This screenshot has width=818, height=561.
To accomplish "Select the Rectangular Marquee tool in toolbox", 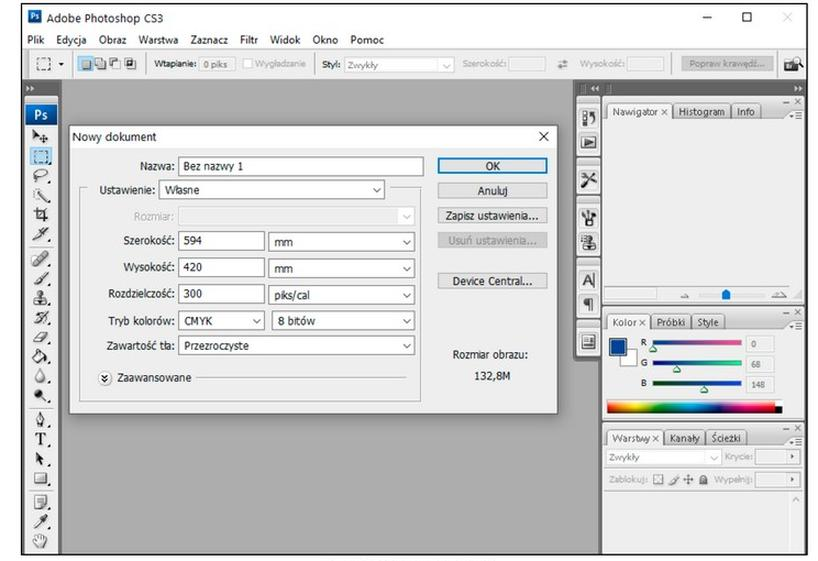I will pyautogui.click(x=41, y=156).
